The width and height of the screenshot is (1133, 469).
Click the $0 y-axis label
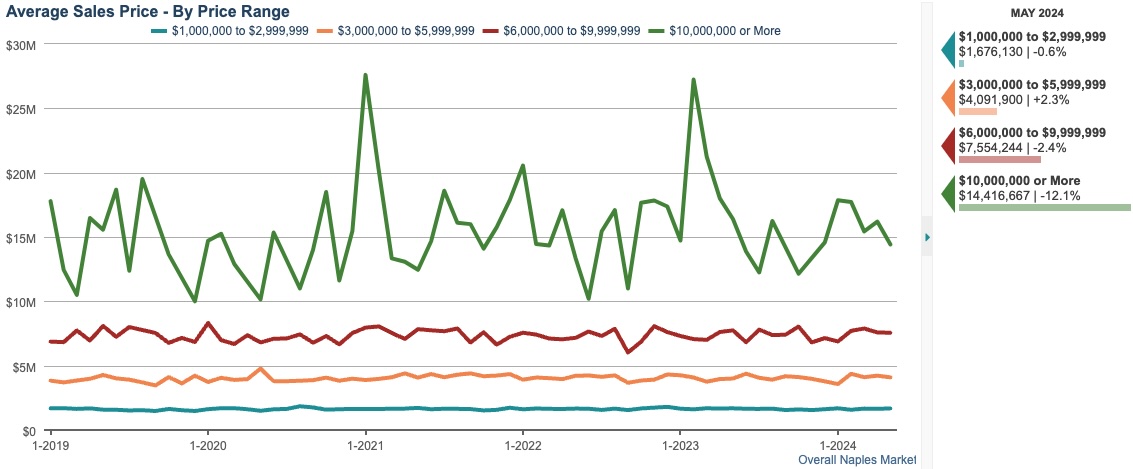(x=30, y=431)
